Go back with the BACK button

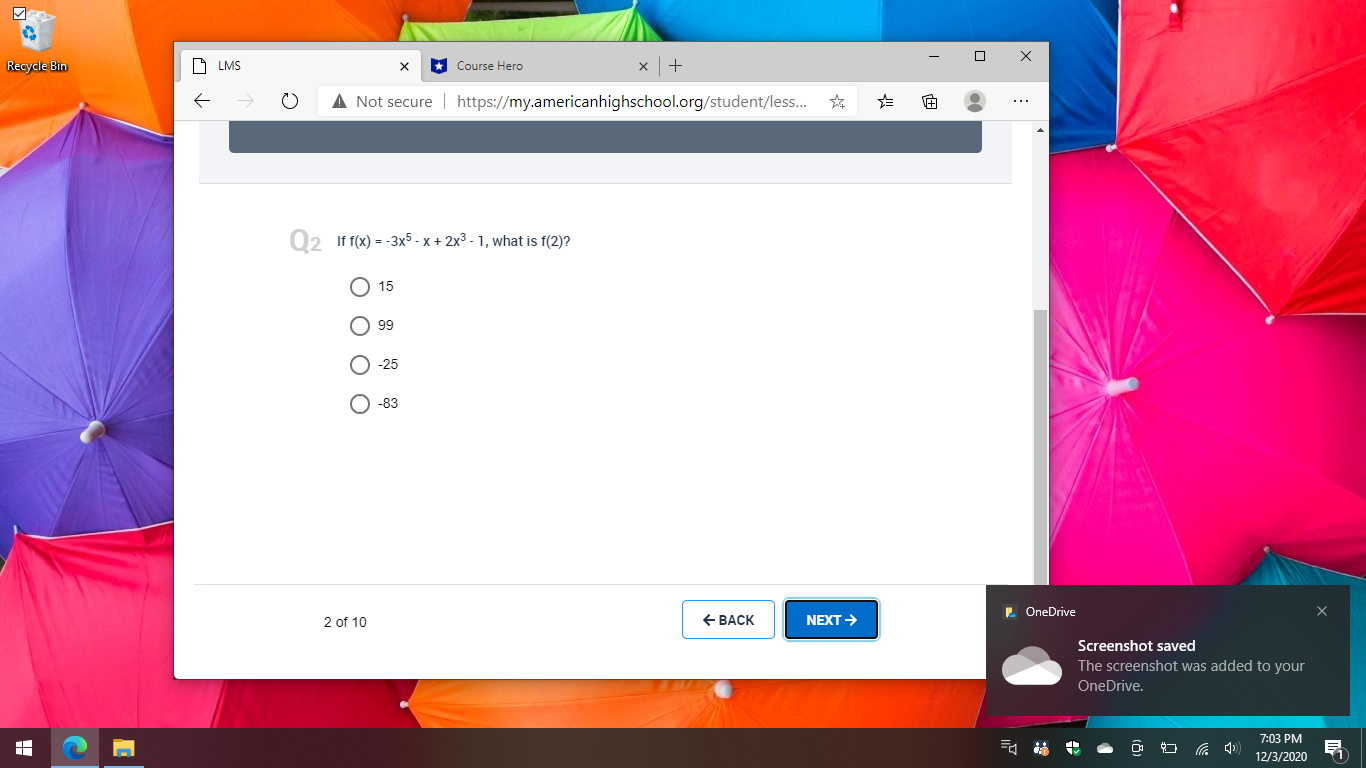728,619
